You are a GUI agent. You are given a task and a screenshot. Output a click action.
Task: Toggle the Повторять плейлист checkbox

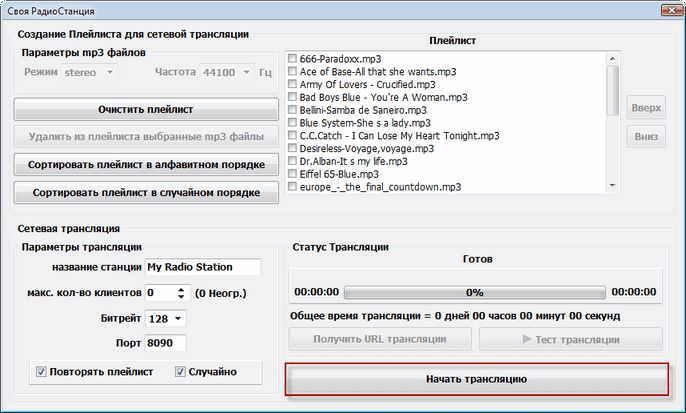(41, 372)
